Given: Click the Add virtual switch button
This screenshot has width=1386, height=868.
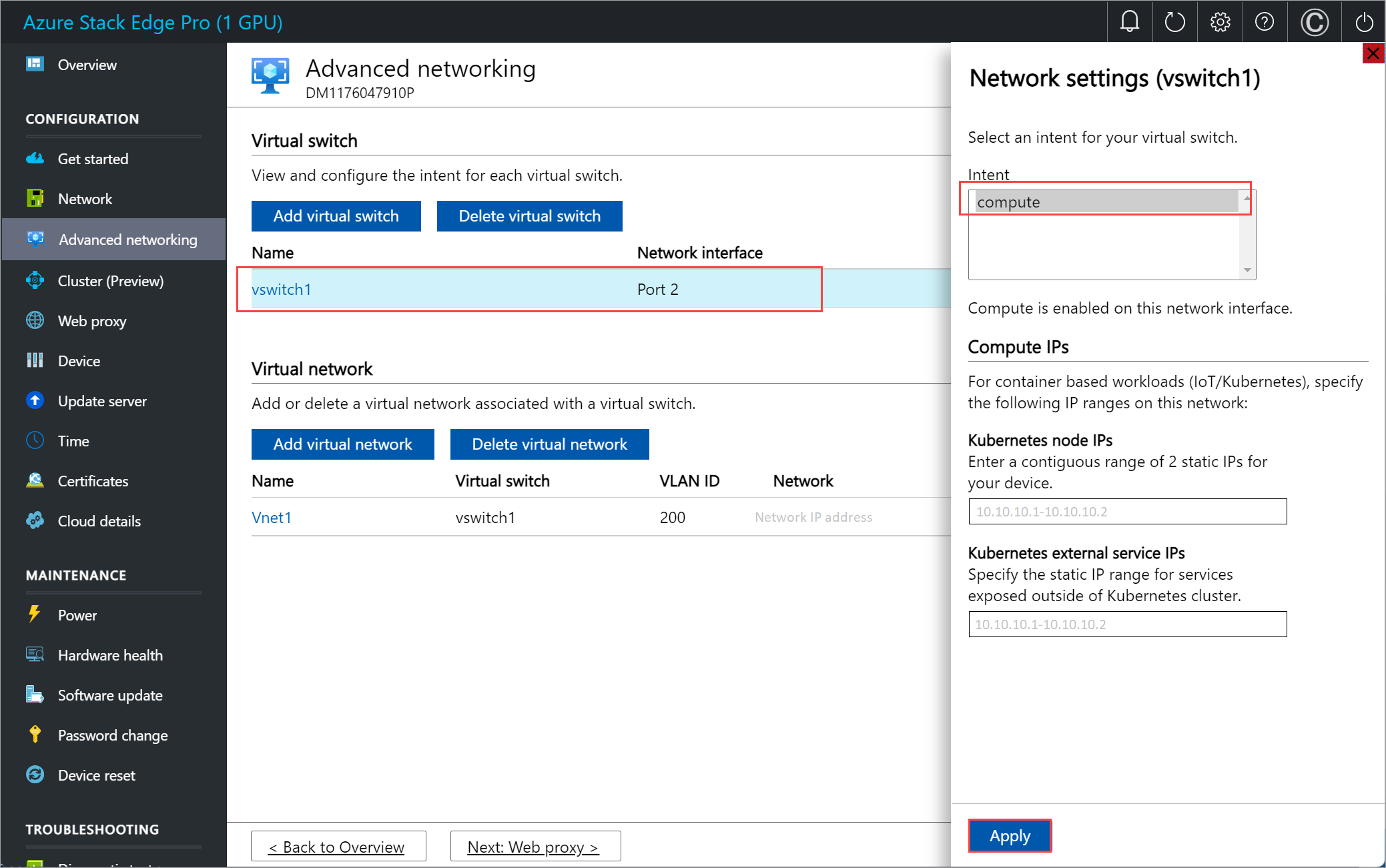Looking at the screenshot, I should point(336,216).
